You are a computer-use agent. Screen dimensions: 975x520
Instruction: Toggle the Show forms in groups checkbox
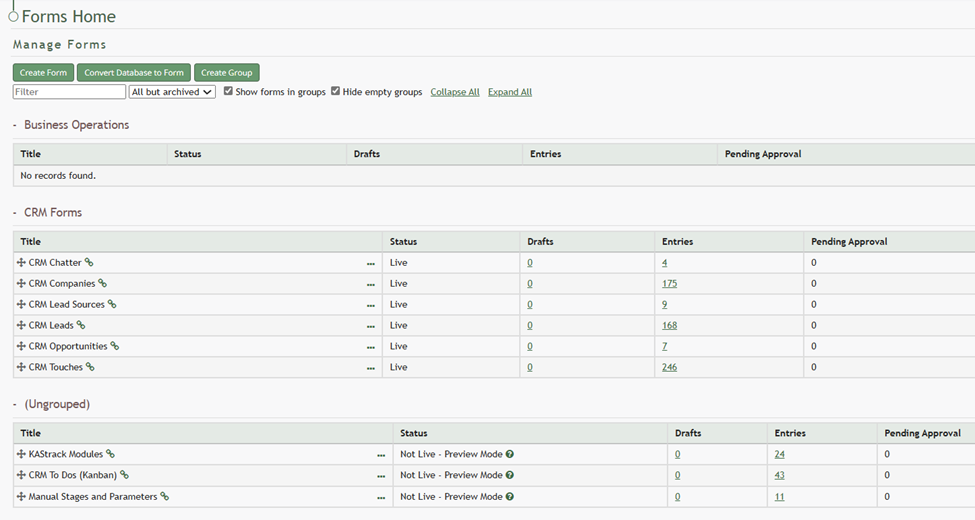click(x=228, y=91)
